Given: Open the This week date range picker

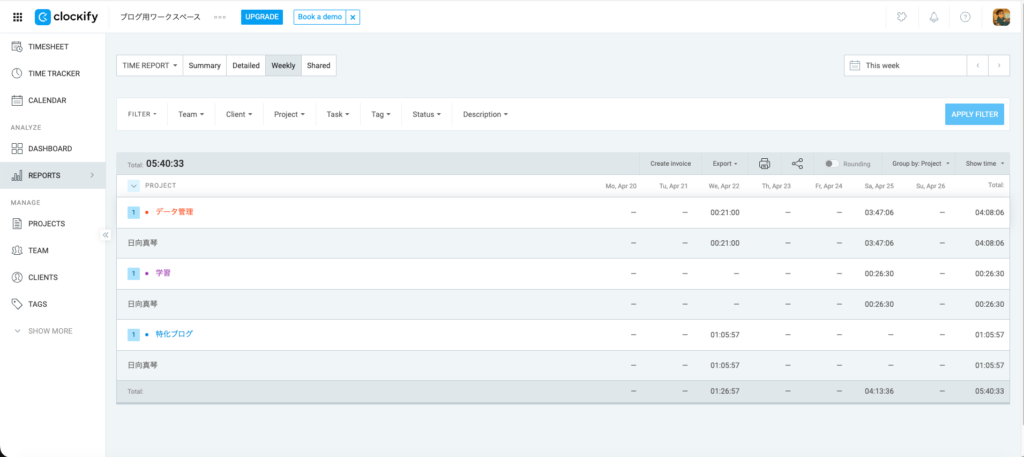Looking at the screenshot, I should 903,65.
